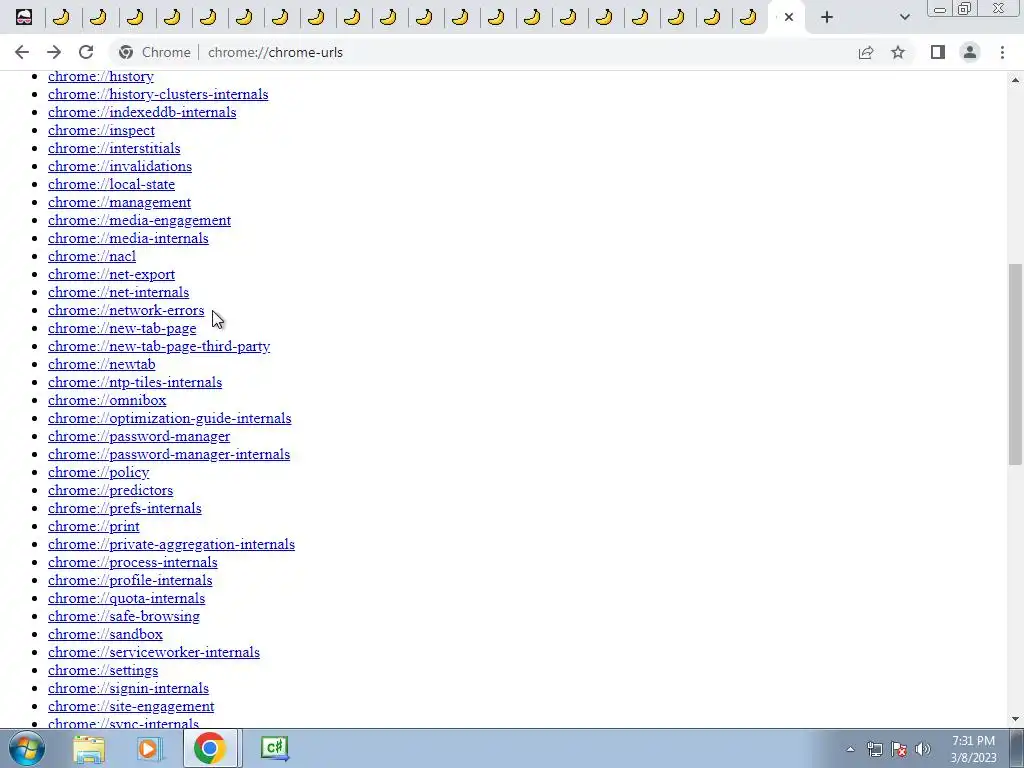Click the network tray icon
Viewport: 1024px width, 768px height.
(874, 749)
